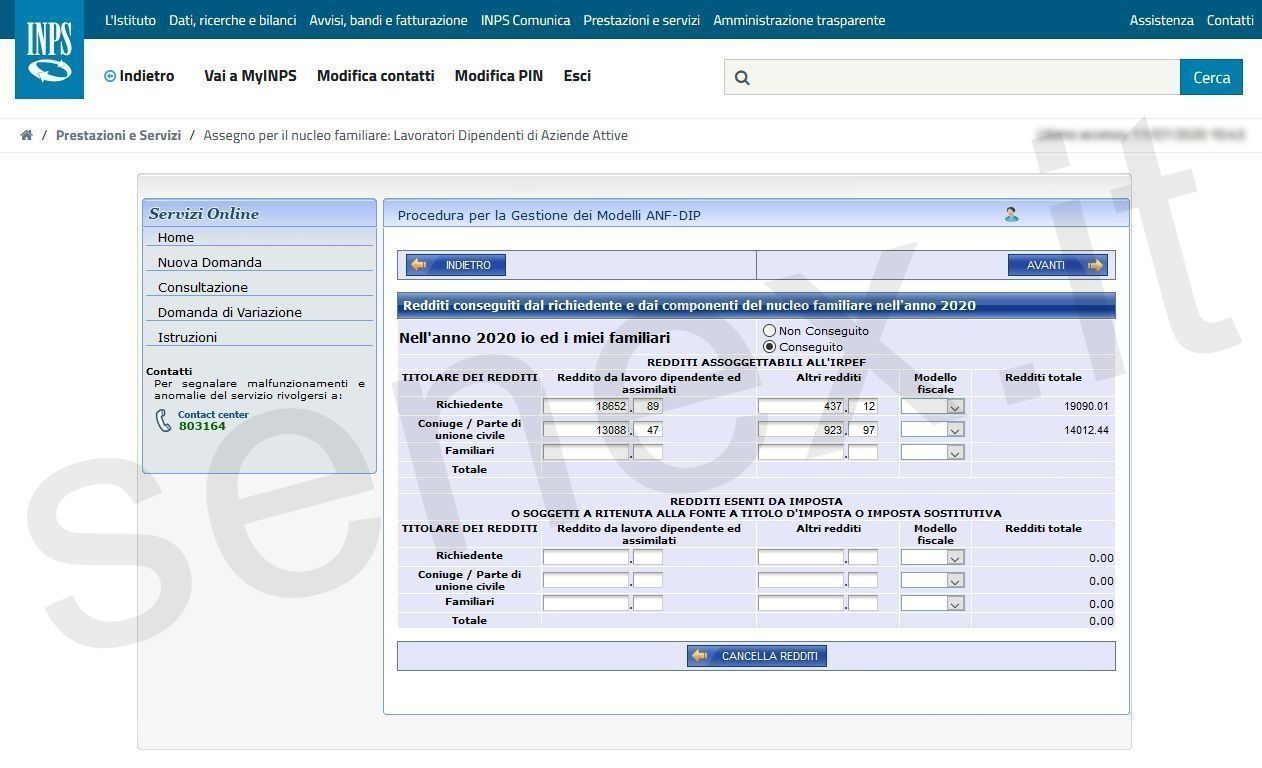Click heading Procedura per la Gestione dei Modelli ANF-DIP
The height and width of the screenshot is (768, 1262).
549,215
